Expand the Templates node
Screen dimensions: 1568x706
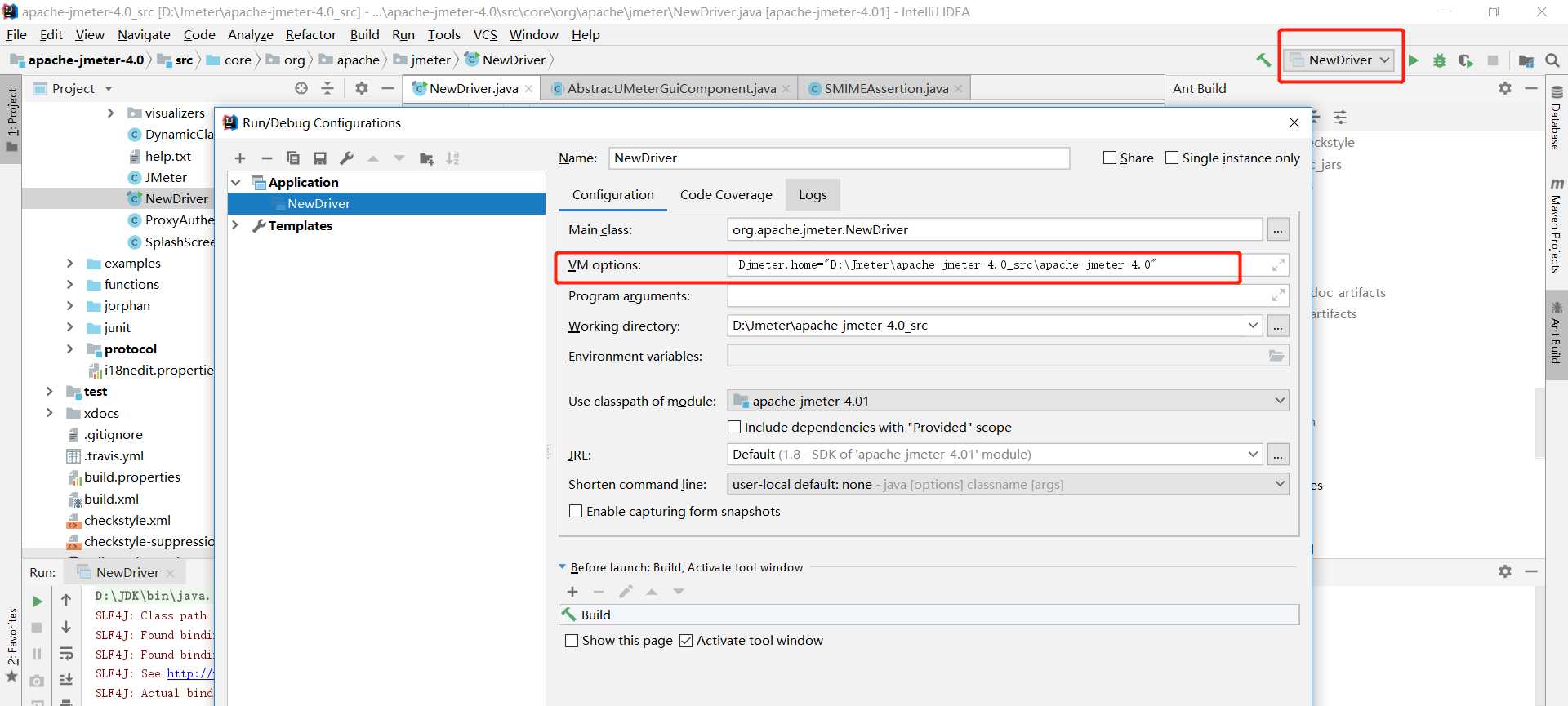(x=235, y=225)
